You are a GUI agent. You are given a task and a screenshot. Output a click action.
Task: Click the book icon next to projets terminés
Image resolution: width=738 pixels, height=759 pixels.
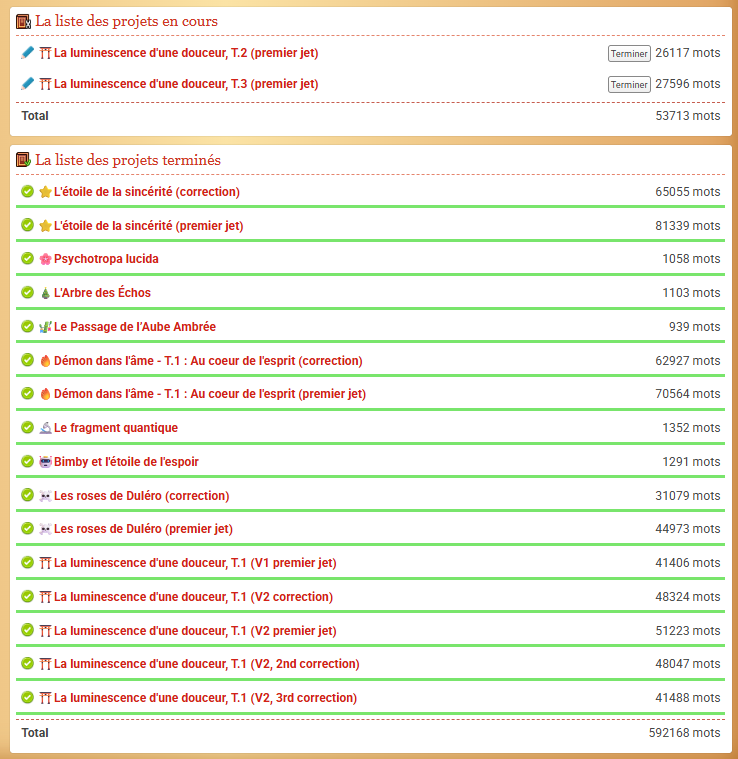tap(24, 160)
